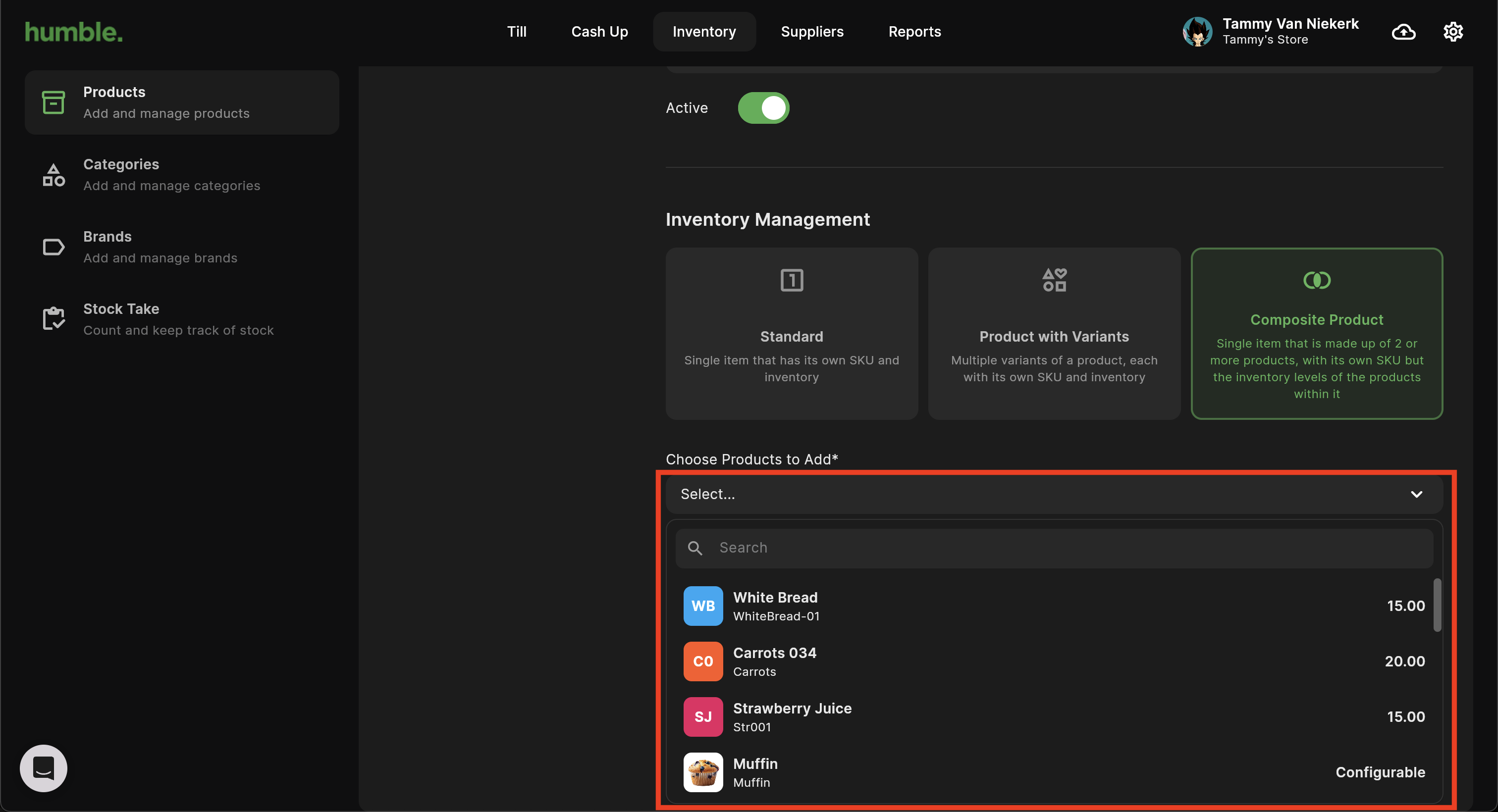Click the humble logo
The height and width of the screenshot is (812, 1498).
click(74, 32)
